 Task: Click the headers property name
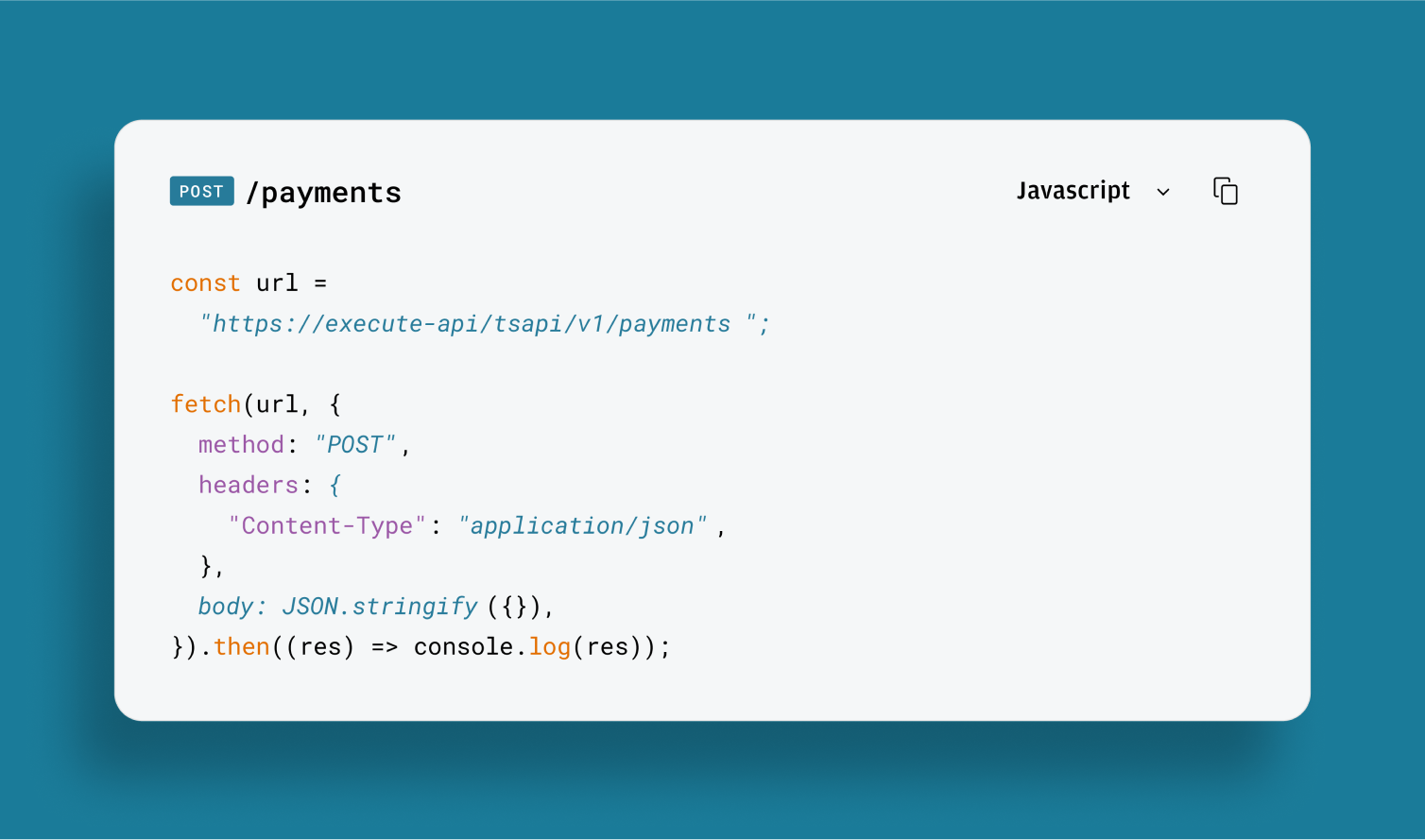click(248, 485)
